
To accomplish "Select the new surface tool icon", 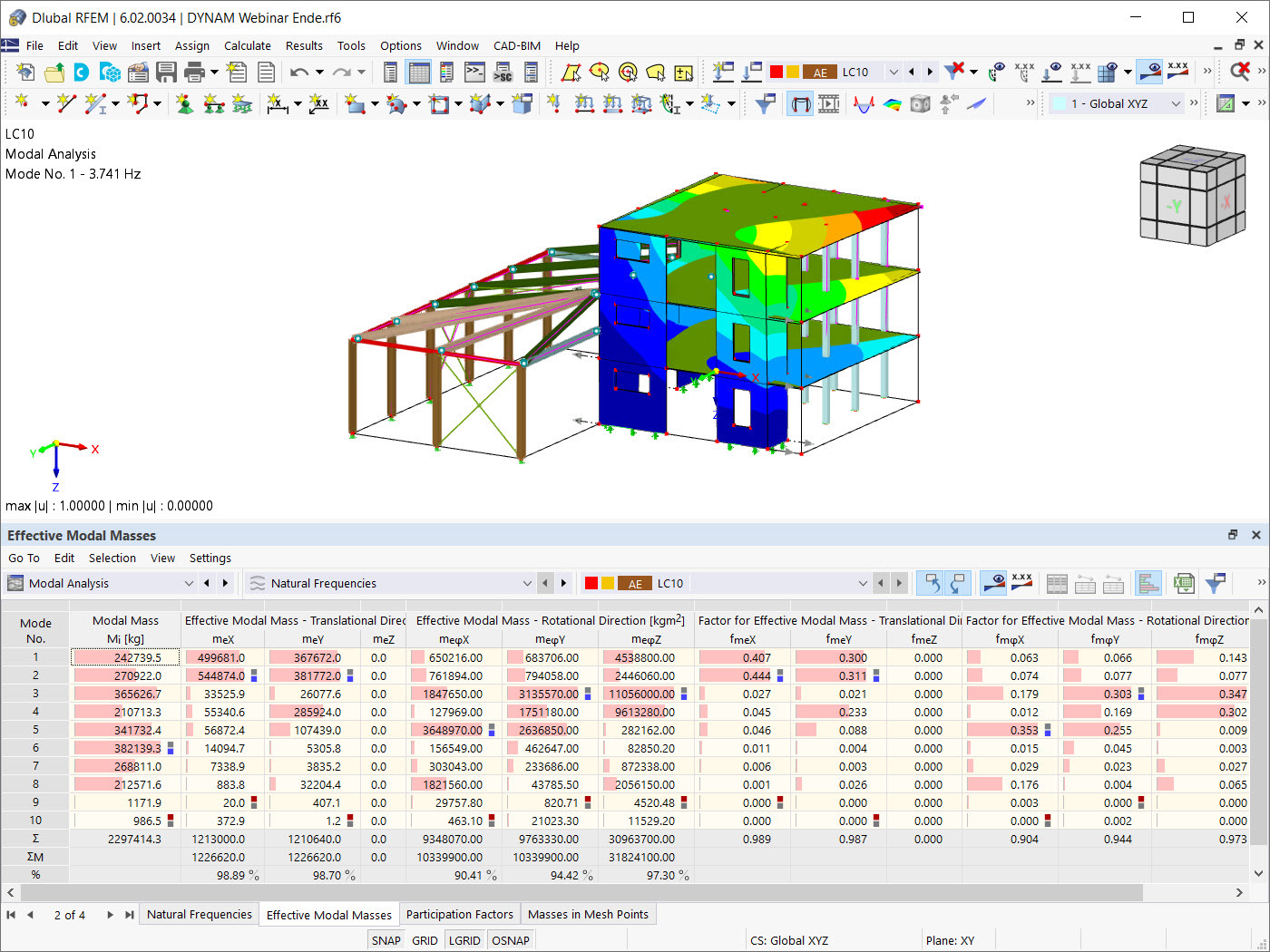I will [355, 104].
